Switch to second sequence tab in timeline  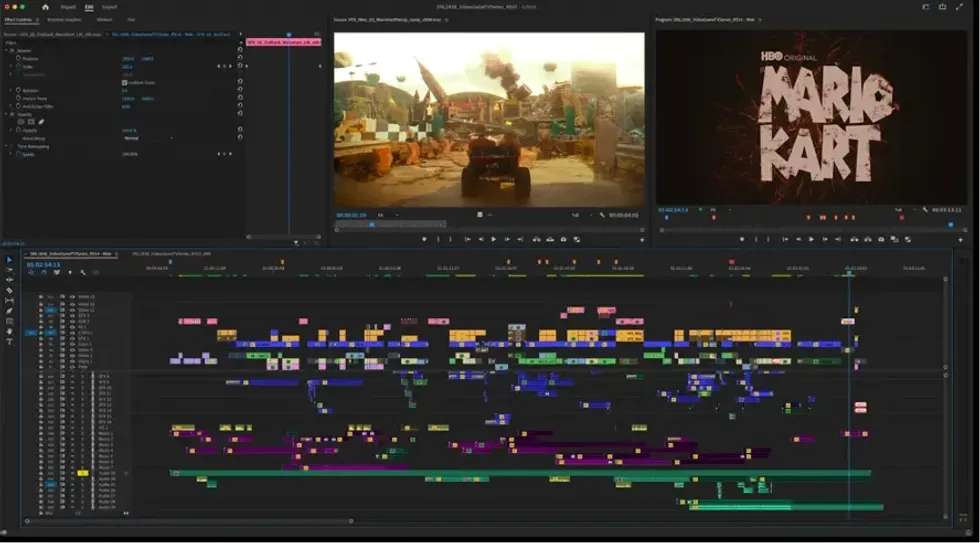171,254
